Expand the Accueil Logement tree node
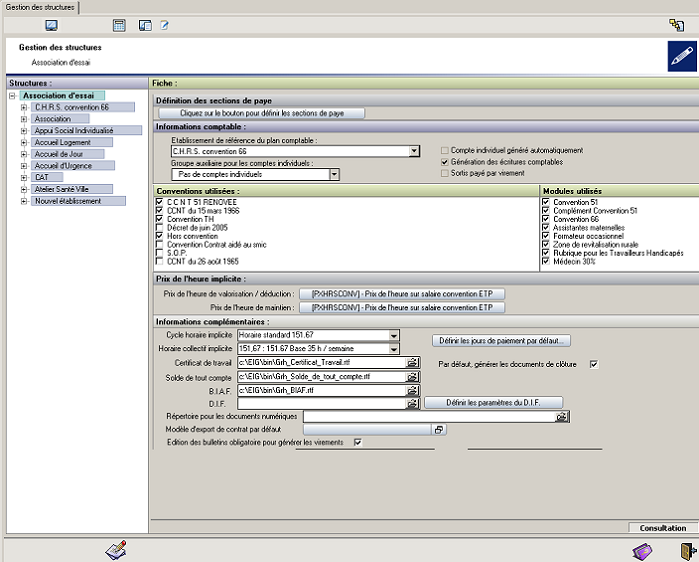 (24, 142)
